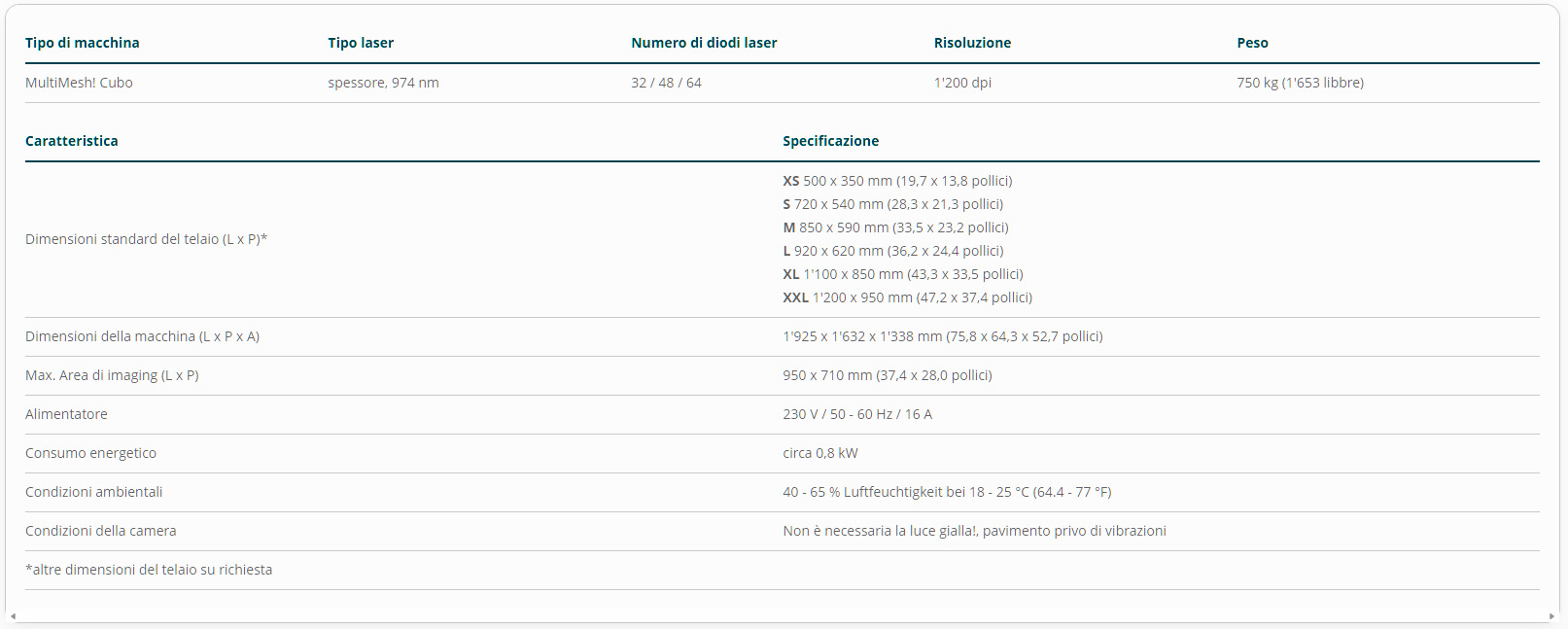The image size is (1568, 629).
Task: Click the '*altre dimensioni del telaio su richiesta' footnote
Action: point(149,570)
